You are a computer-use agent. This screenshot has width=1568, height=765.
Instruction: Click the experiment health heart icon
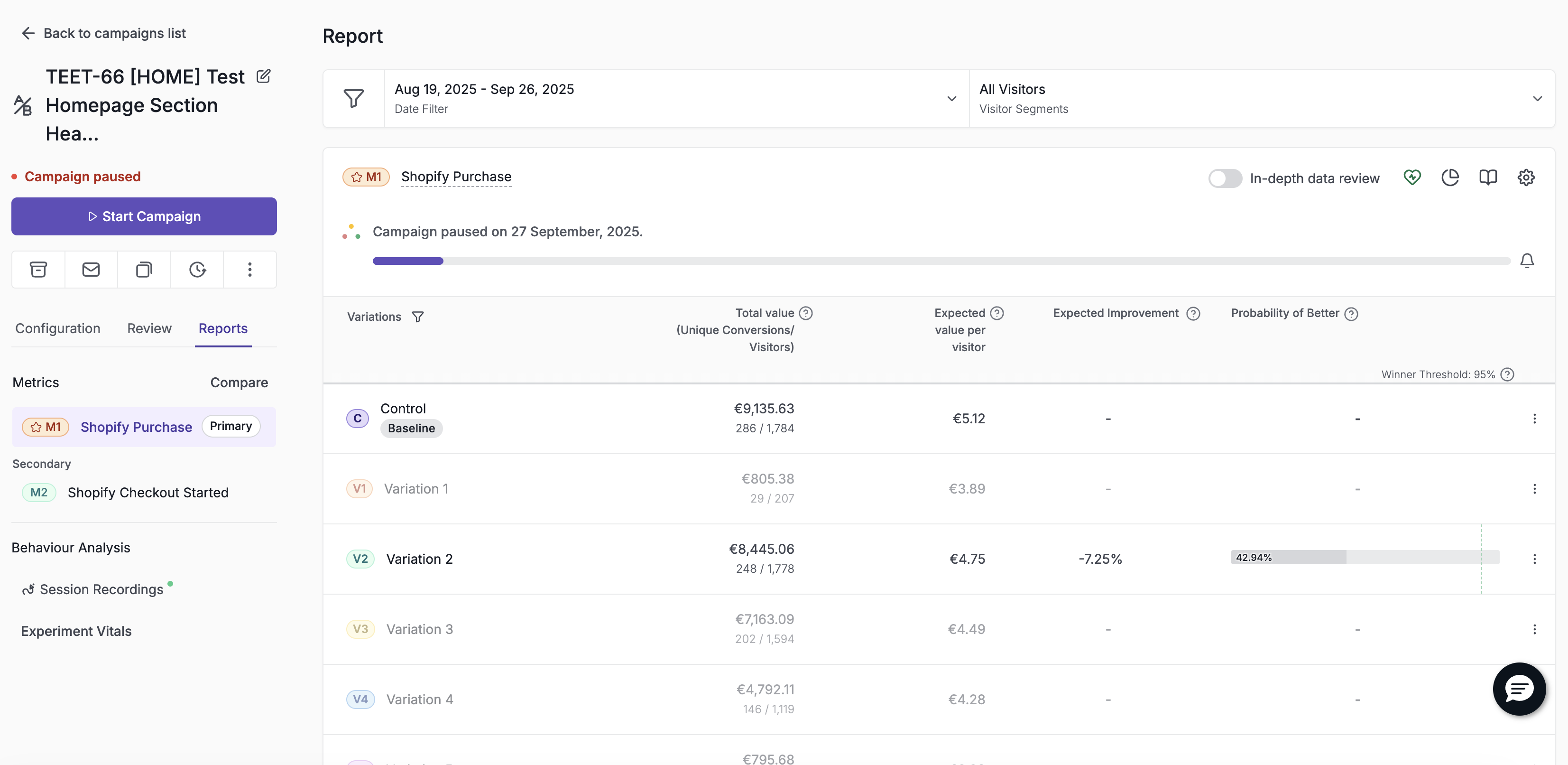tap(1412, 177)
